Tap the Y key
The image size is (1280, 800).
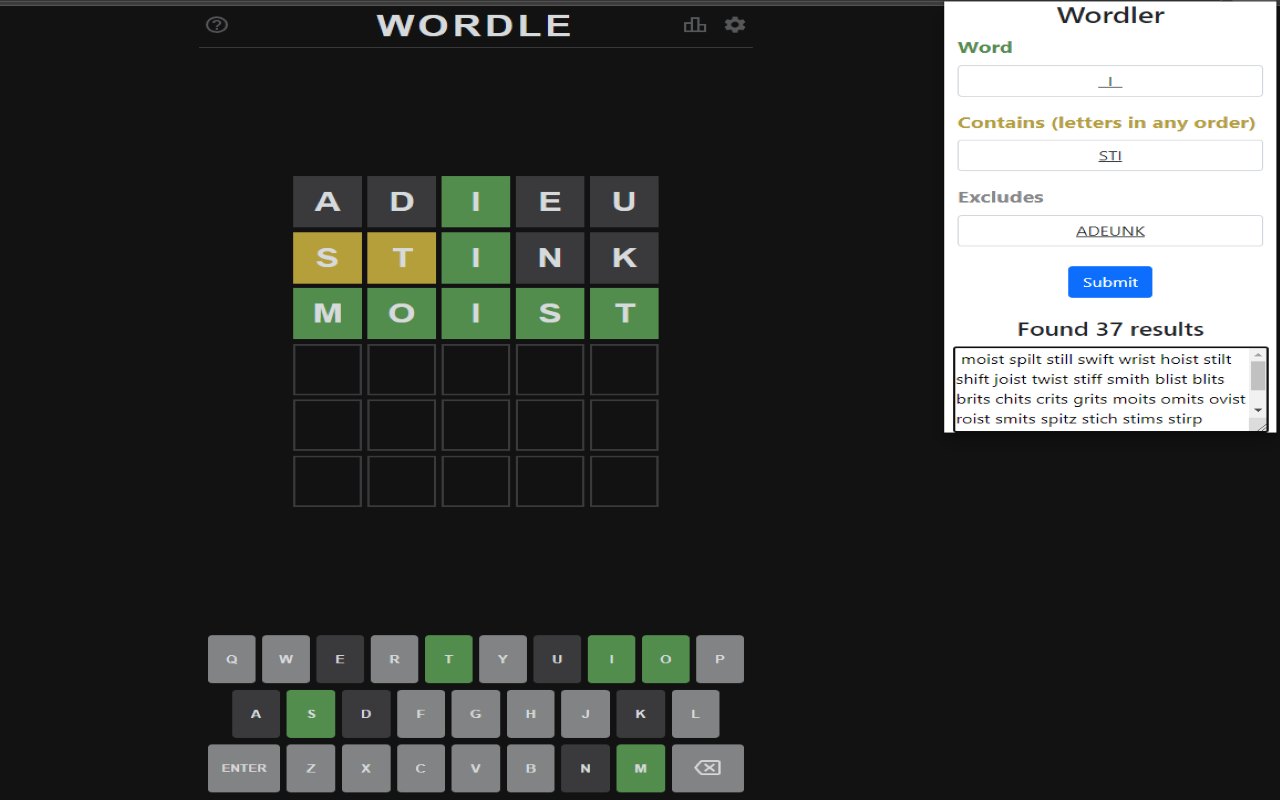[x=503, y=659]
